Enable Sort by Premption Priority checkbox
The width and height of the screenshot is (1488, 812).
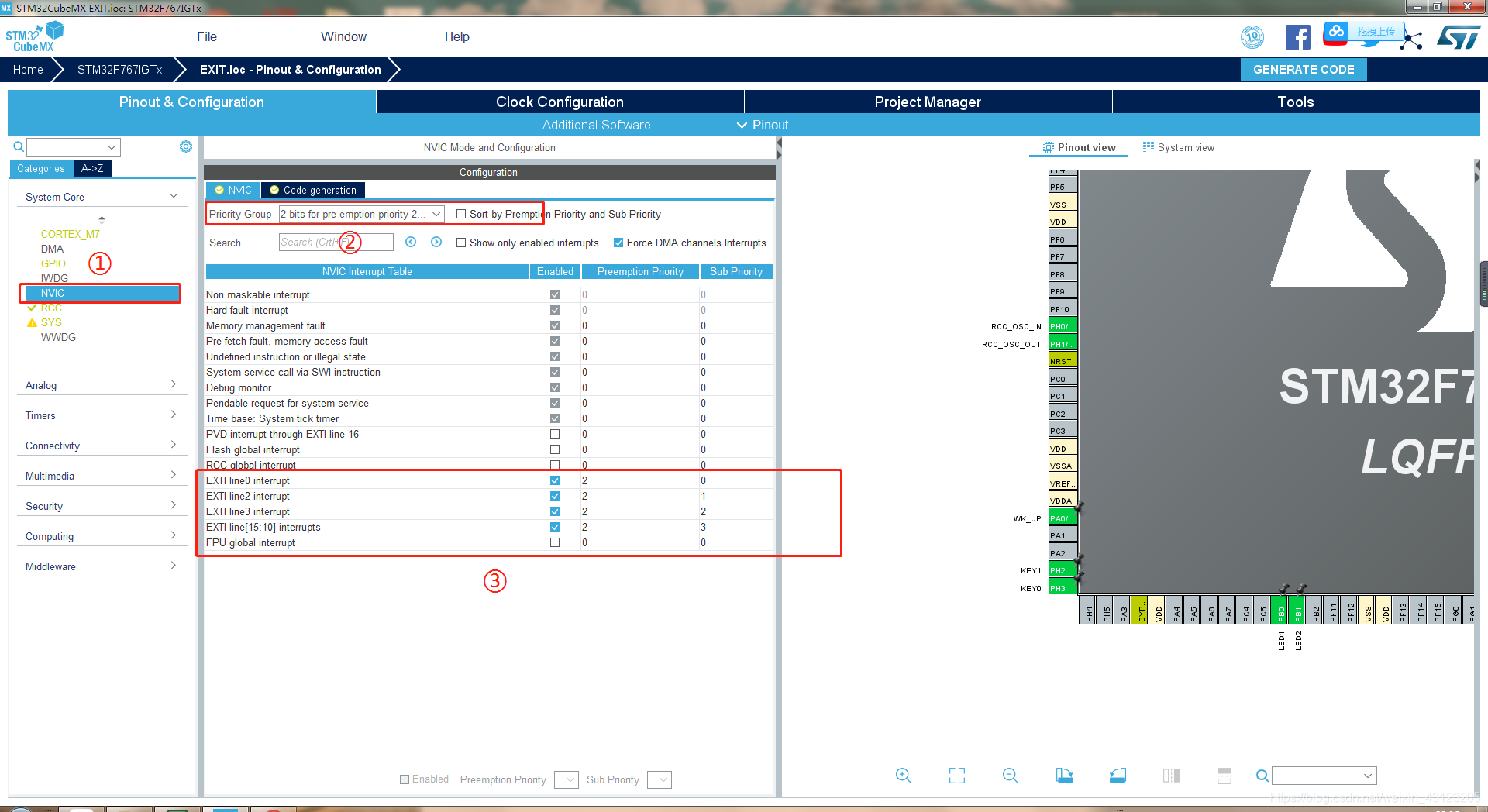click(x=461, y=215)
